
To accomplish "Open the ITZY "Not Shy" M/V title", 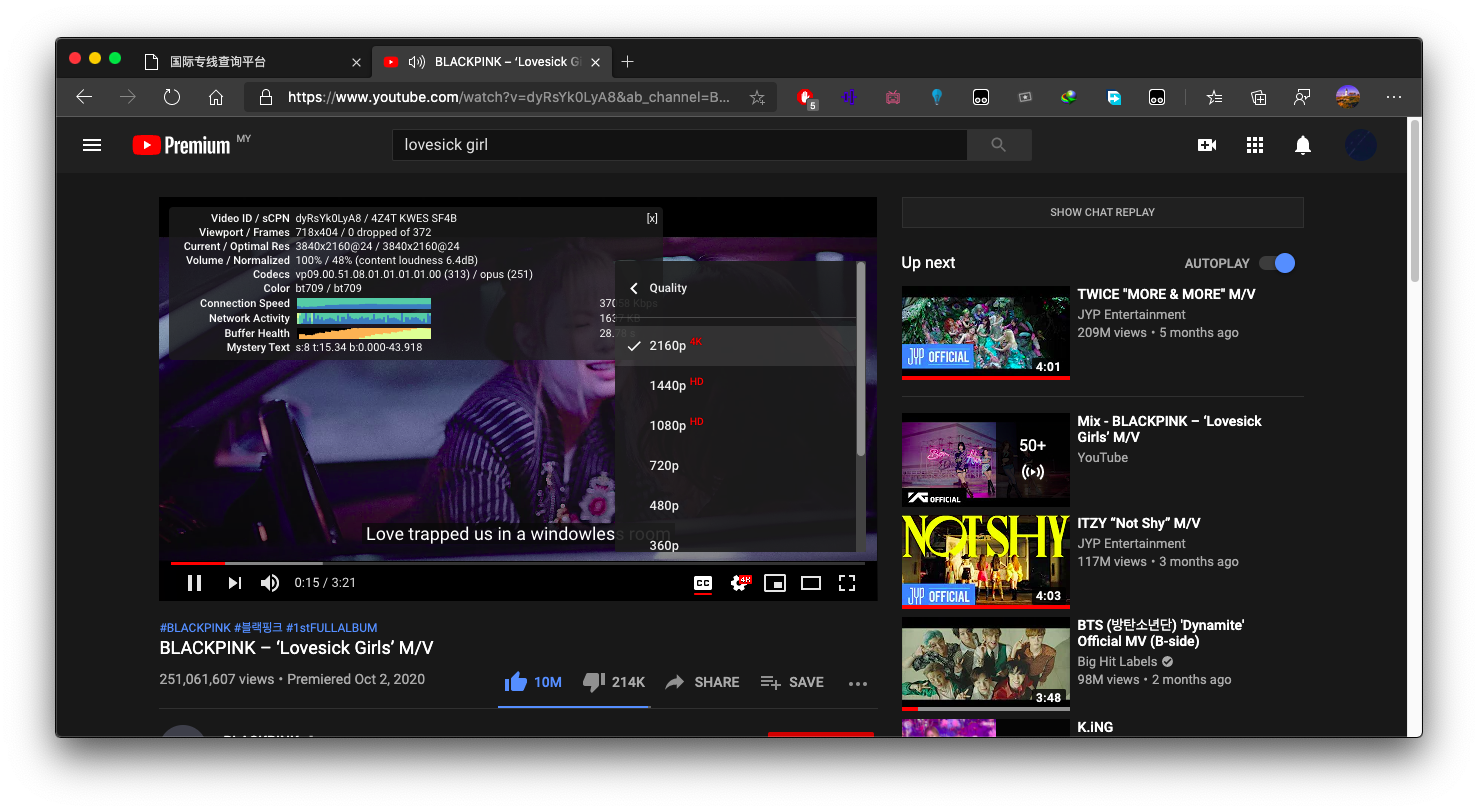I will pyautogui.click(x=1139, y=523).
